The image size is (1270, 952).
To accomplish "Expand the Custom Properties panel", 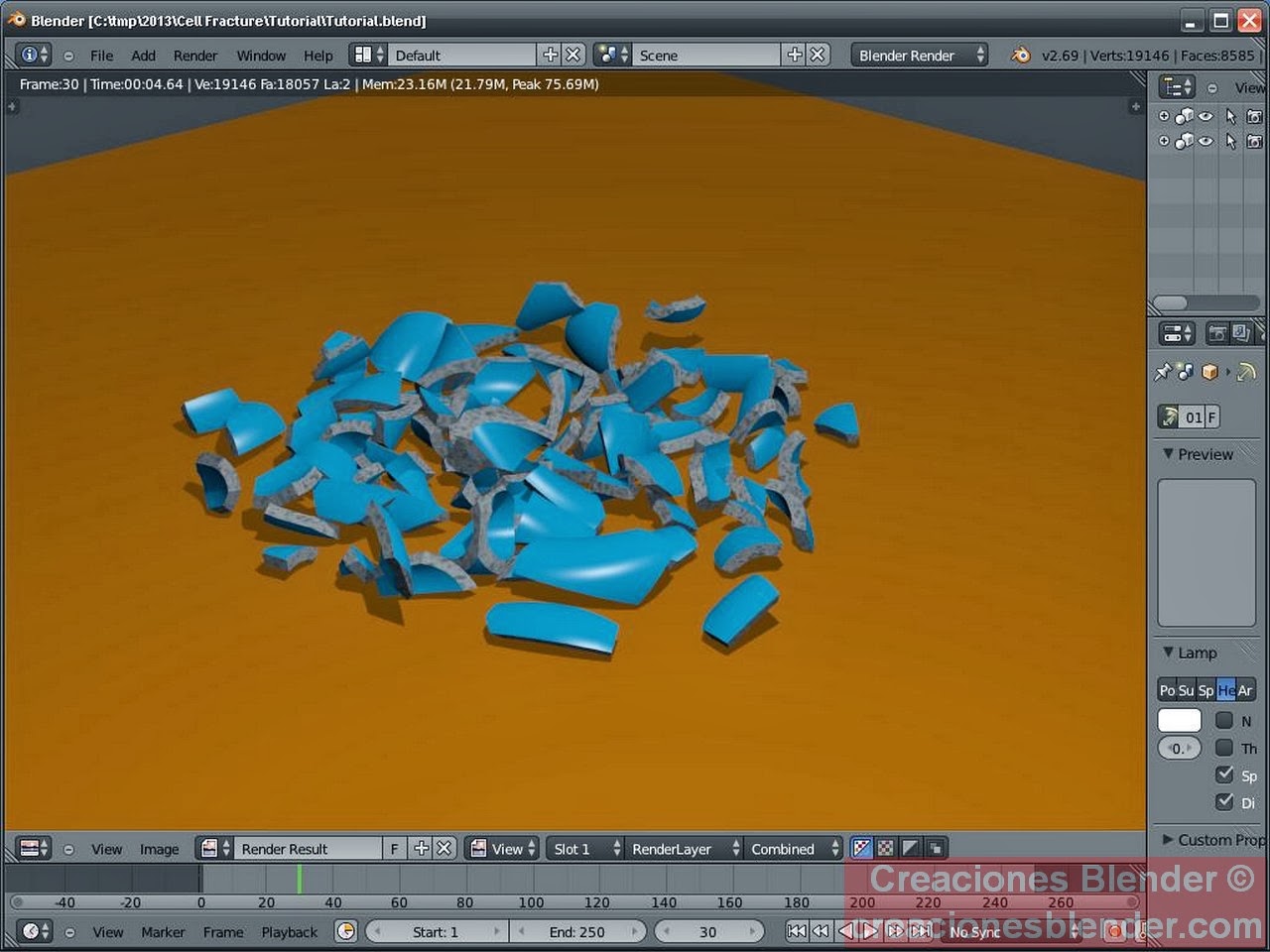I will 1168,840.
